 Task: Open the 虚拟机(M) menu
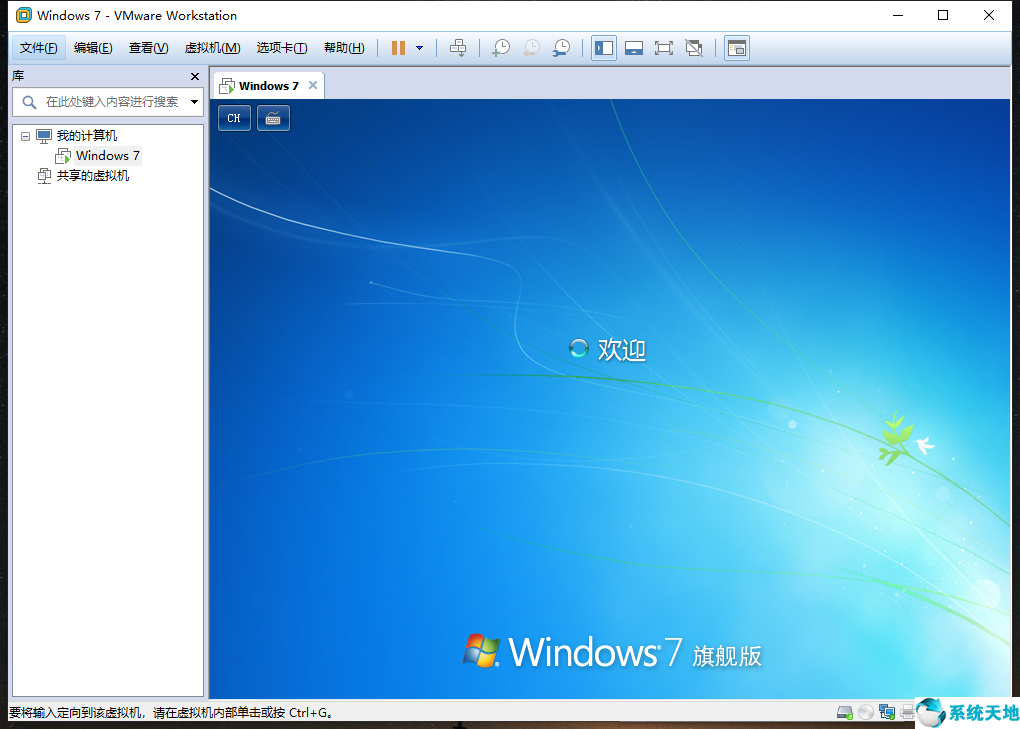211,47
